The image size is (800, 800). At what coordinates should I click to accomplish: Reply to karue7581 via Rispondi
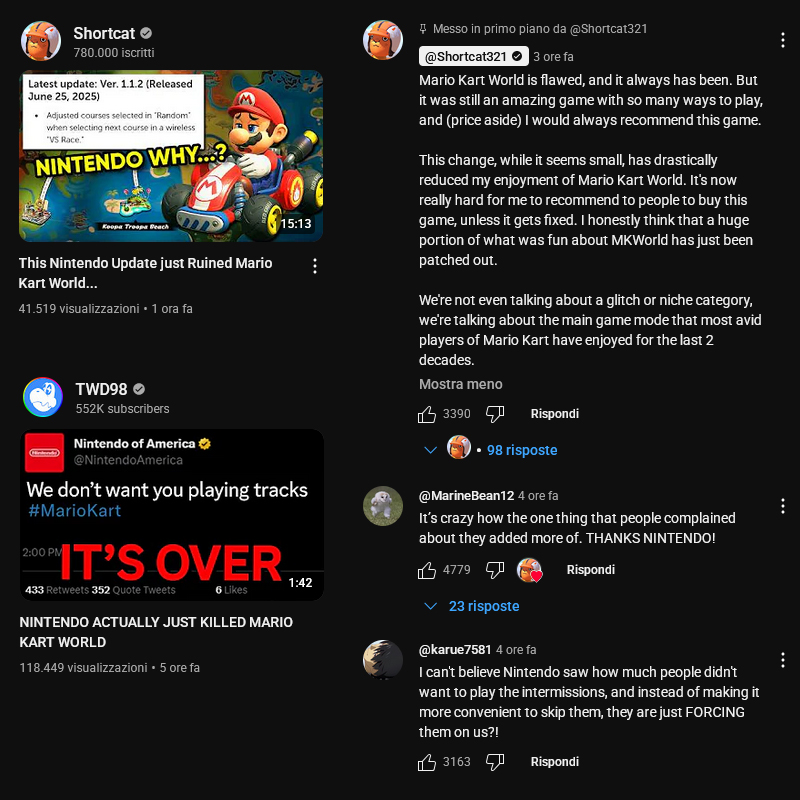pos(555,762)
